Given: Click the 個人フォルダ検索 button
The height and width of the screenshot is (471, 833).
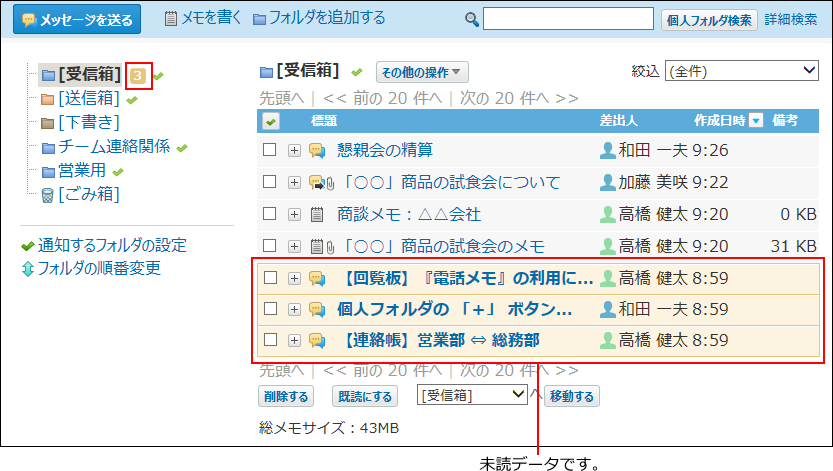Looking at the screenshot, I should click(709, 20).
